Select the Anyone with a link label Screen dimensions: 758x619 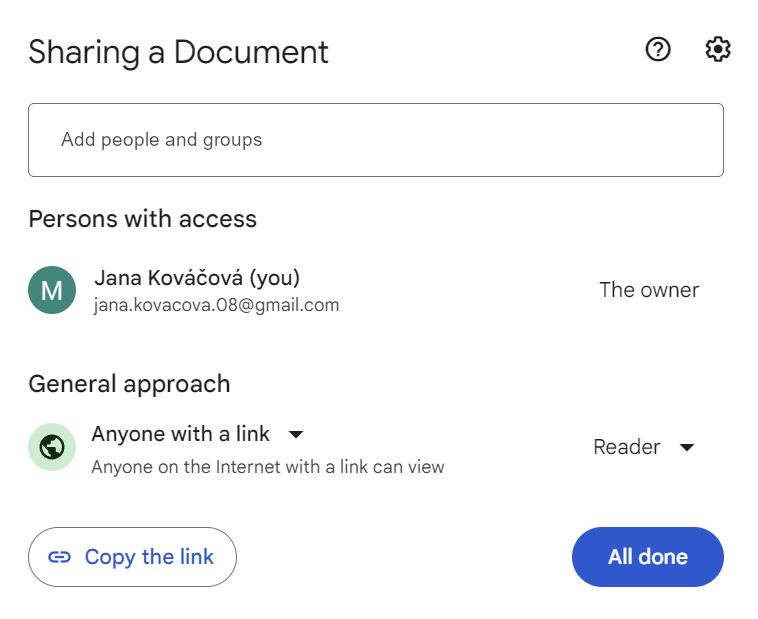click(180, 434)
